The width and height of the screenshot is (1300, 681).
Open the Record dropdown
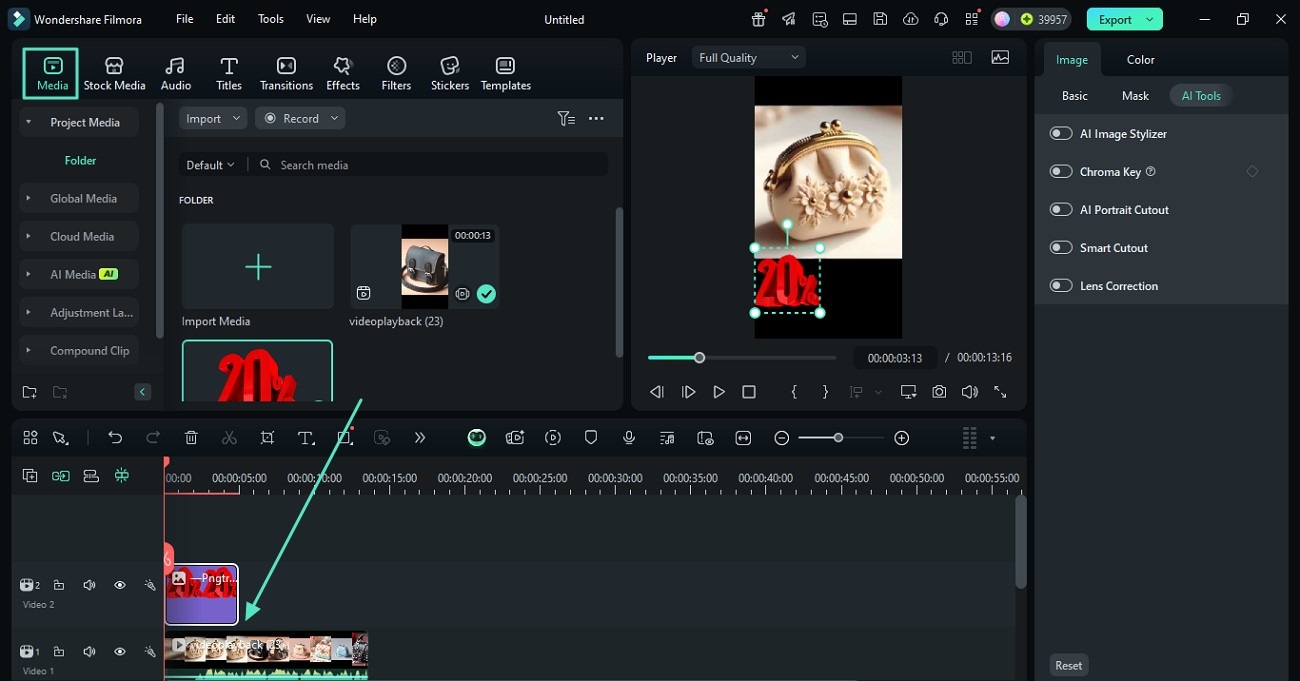tap(300, 118)
